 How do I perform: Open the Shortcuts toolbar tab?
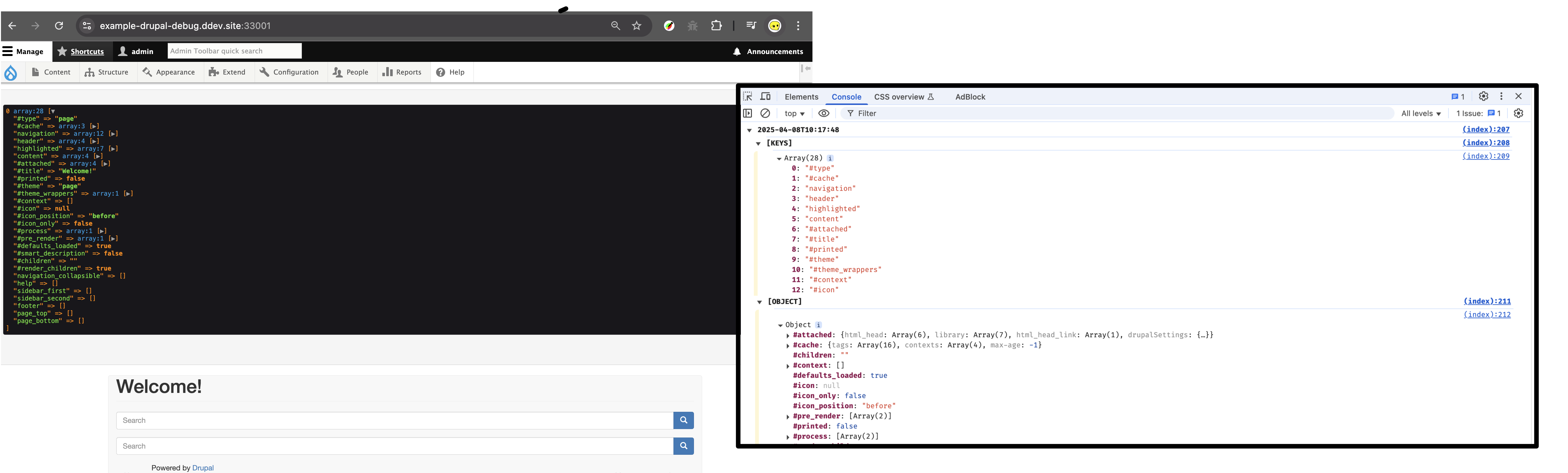click(81, 52)
